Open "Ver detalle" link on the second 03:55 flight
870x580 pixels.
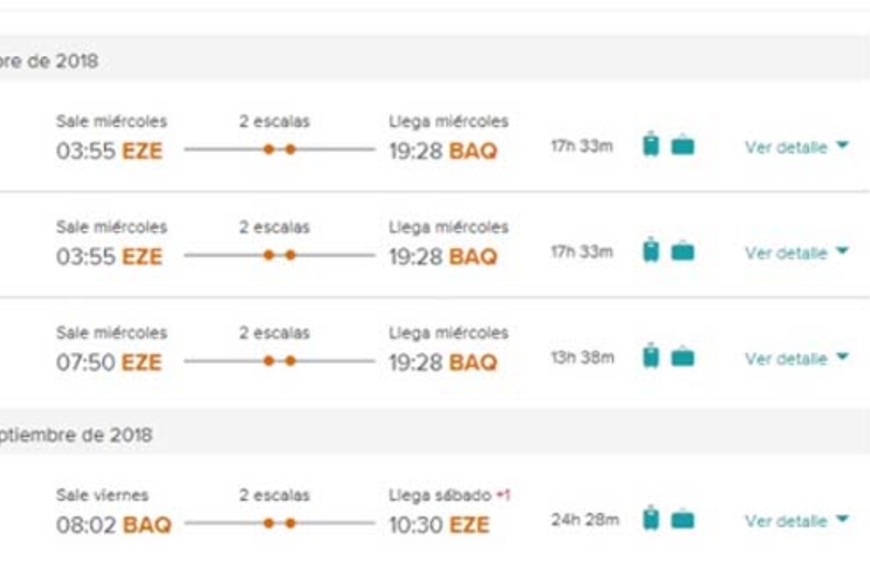click(786, 253)
